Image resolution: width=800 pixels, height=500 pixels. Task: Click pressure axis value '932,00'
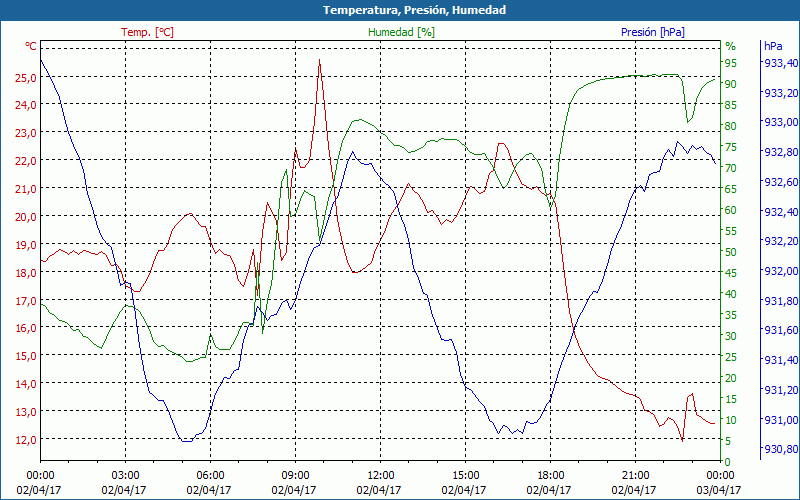pos(781,271)
